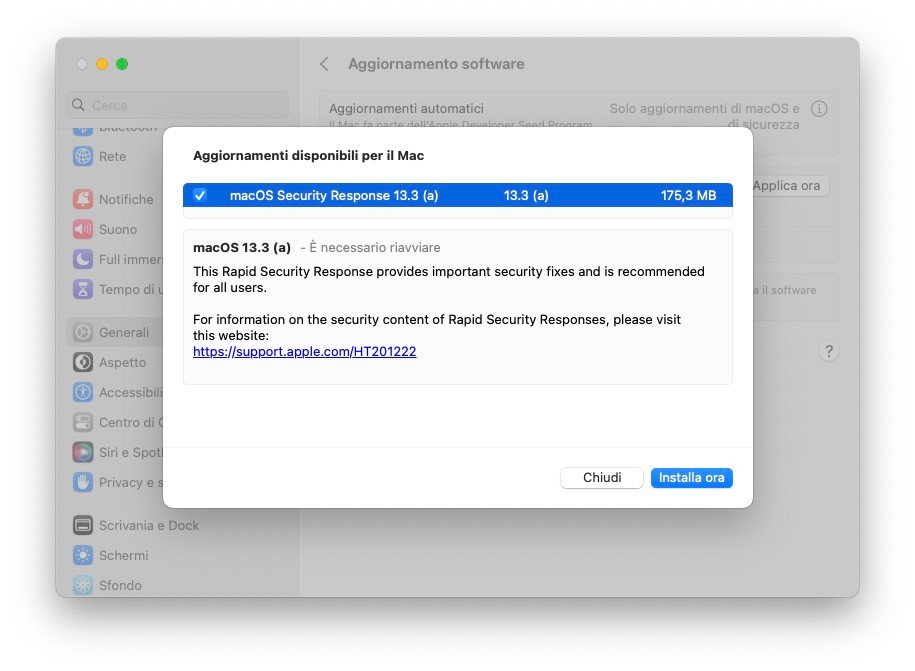Click Applica ora button behind dialog
Image resolution: width=915 pixels, height=671 pixels.
(790, 186)
